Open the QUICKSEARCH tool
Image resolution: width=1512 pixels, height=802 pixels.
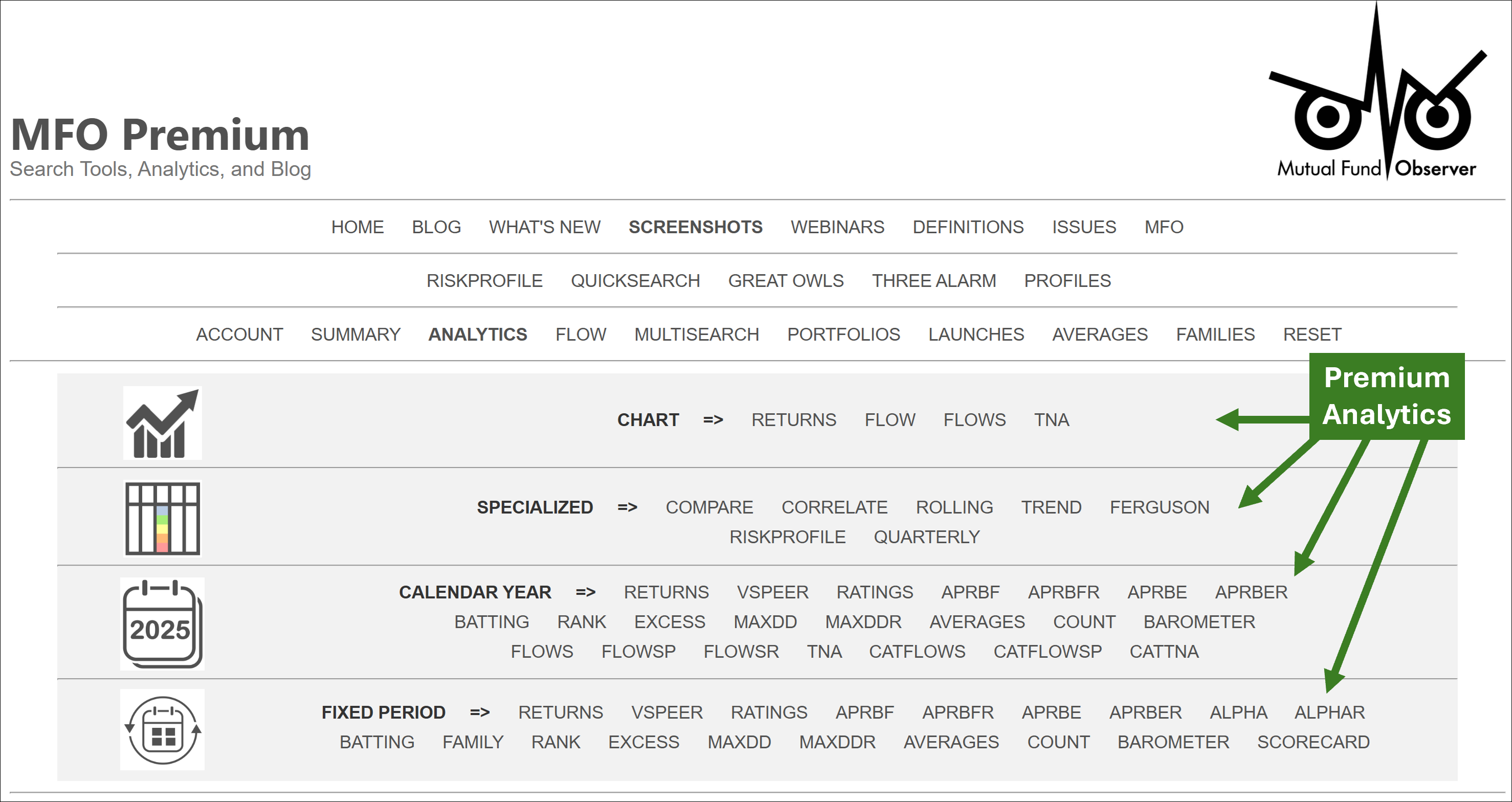635,280
